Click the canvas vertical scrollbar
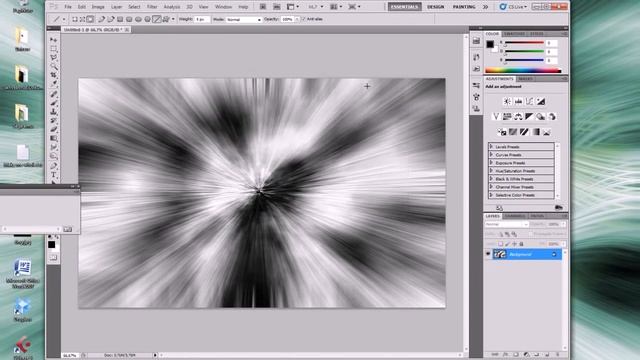Image resolution: width=640 pixels, height=360 pixels. [x=466, y=193]
